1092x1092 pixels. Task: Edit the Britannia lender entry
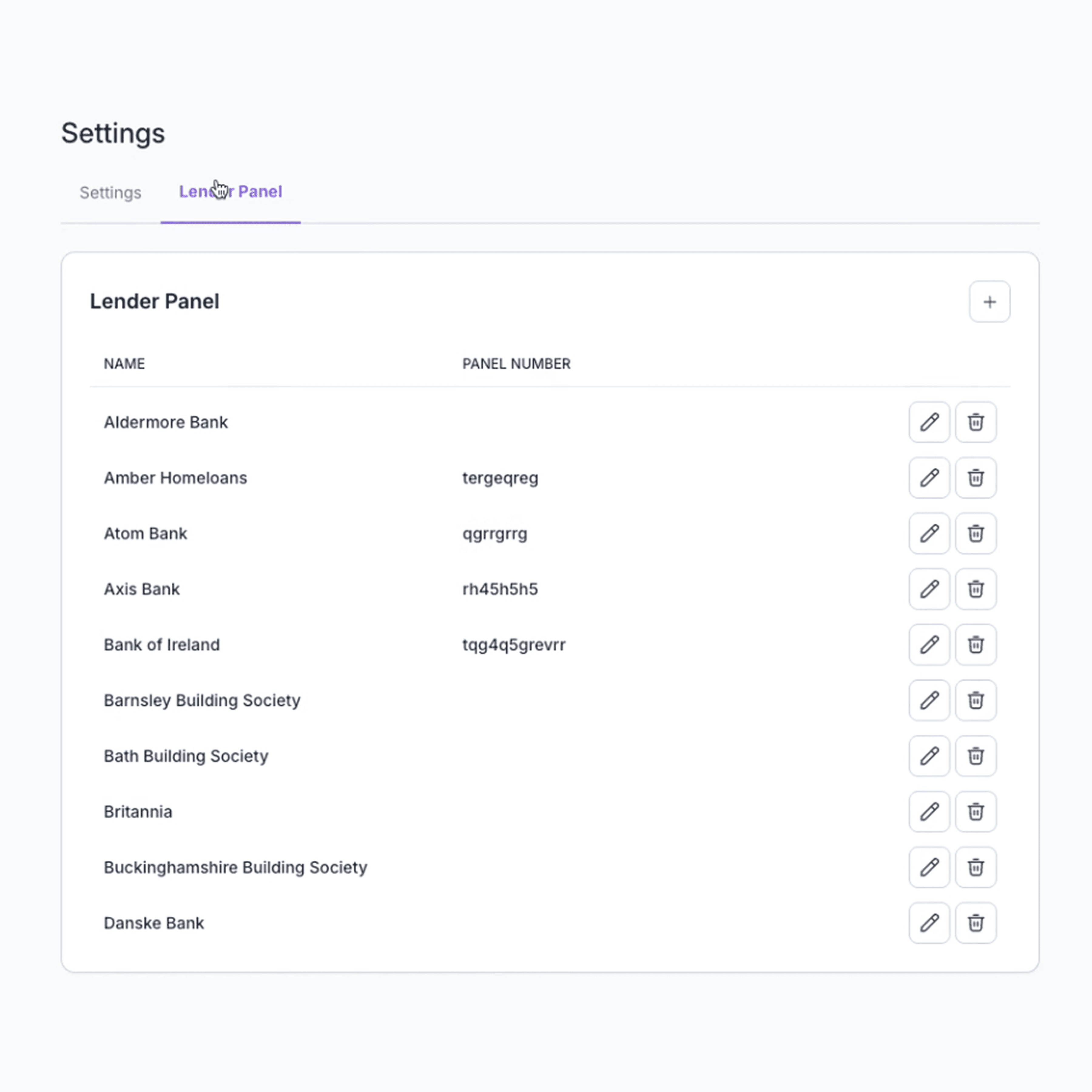[929, 812]
